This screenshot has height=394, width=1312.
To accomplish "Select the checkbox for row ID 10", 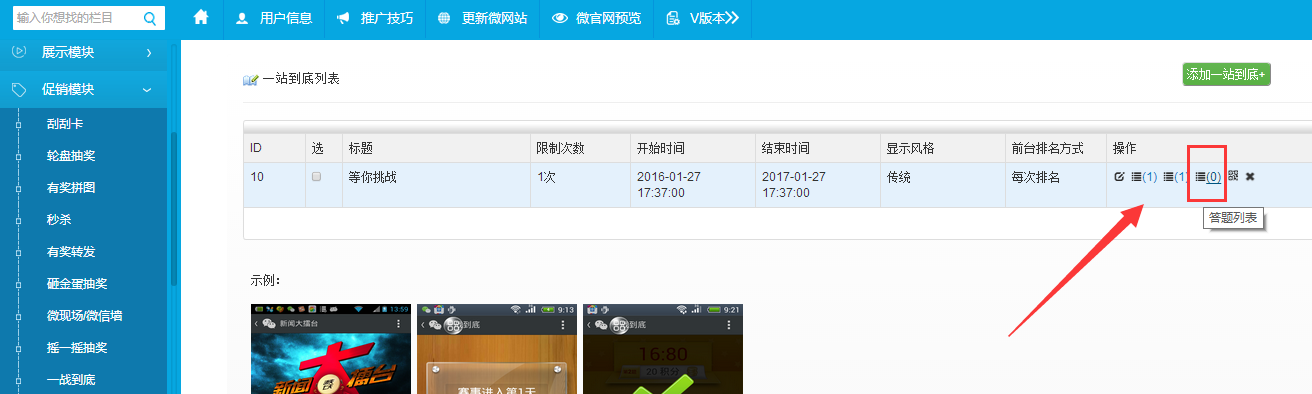I will point(317,176).
